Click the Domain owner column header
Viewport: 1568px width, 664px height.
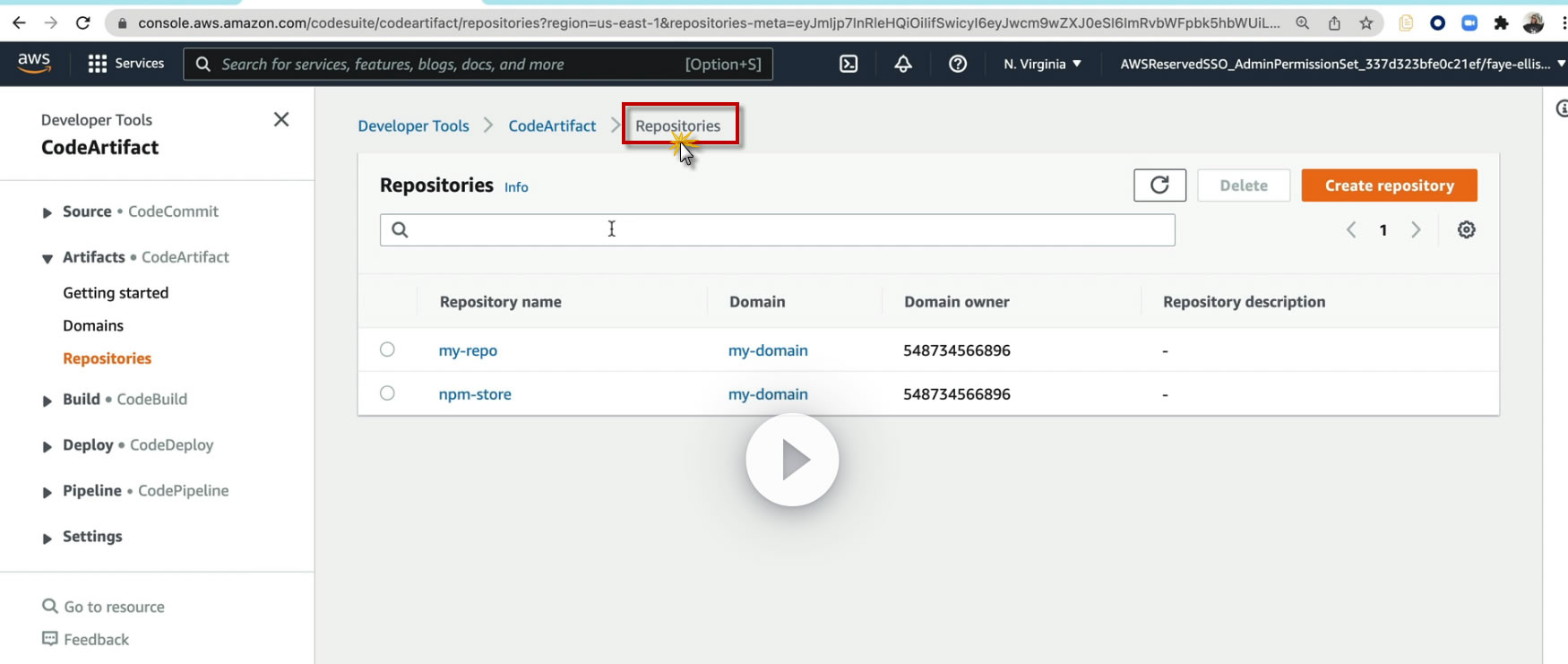956,302
